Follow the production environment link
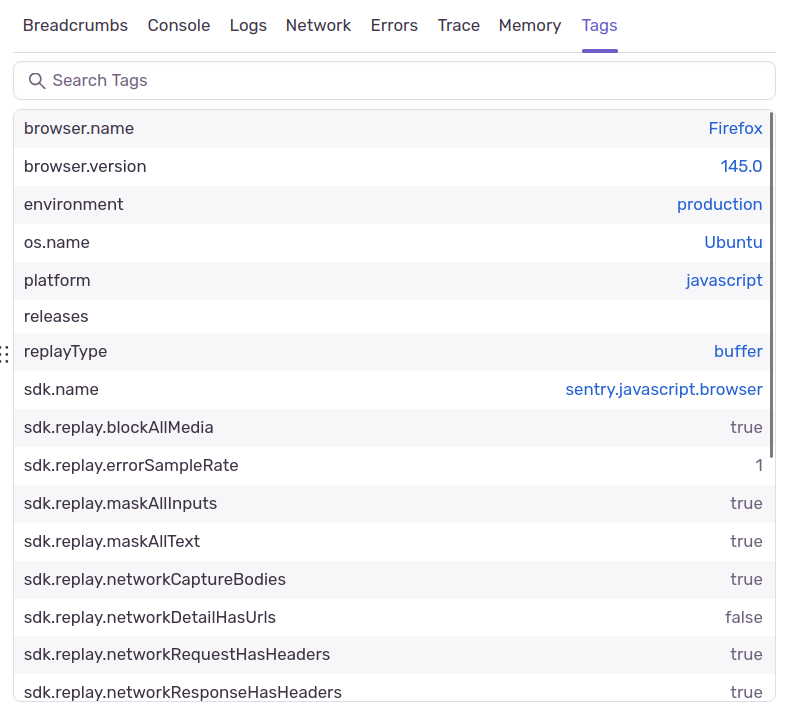 tap(719, 205)
